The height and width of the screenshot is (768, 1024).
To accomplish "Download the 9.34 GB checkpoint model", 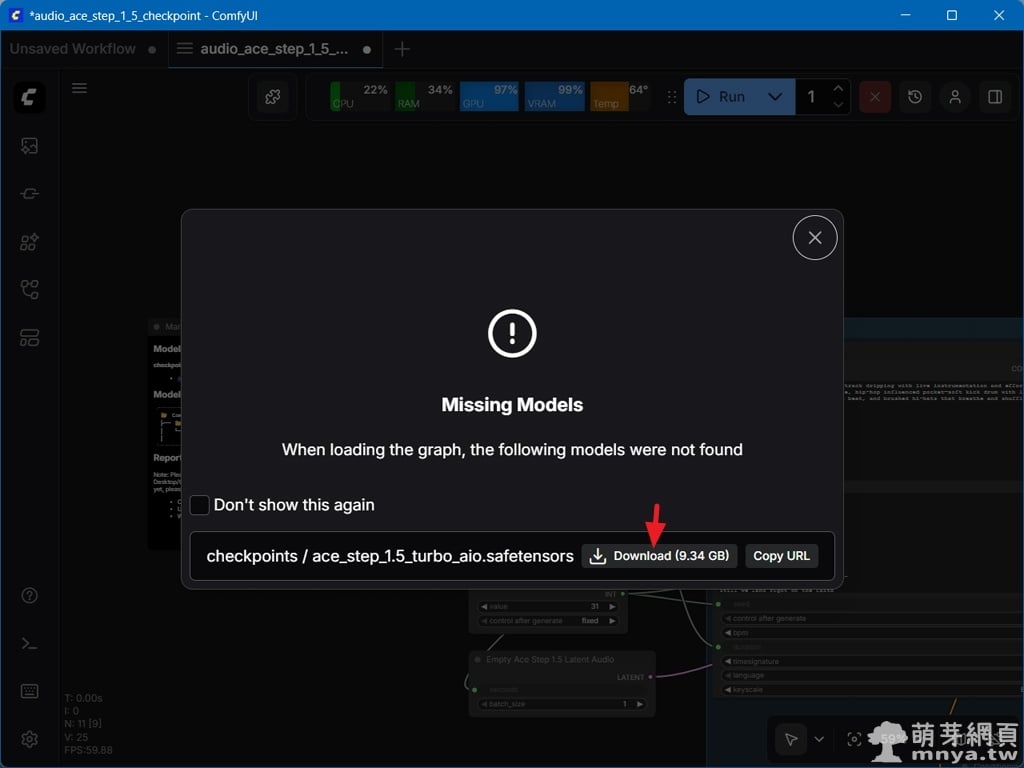I will point(659,556).
